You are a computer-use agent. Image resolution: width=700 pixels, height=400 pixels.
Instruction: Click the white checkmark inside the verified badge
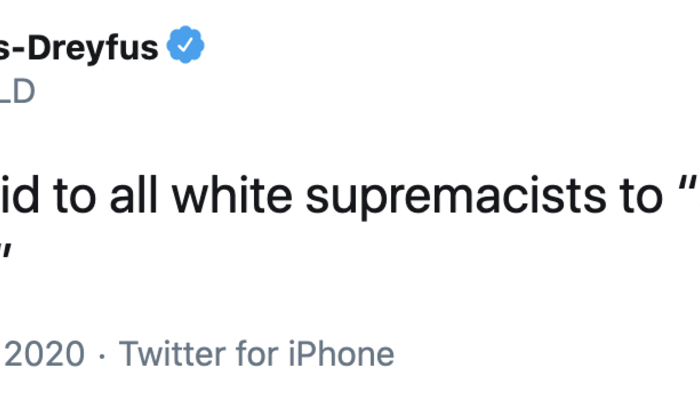point(185,45)
